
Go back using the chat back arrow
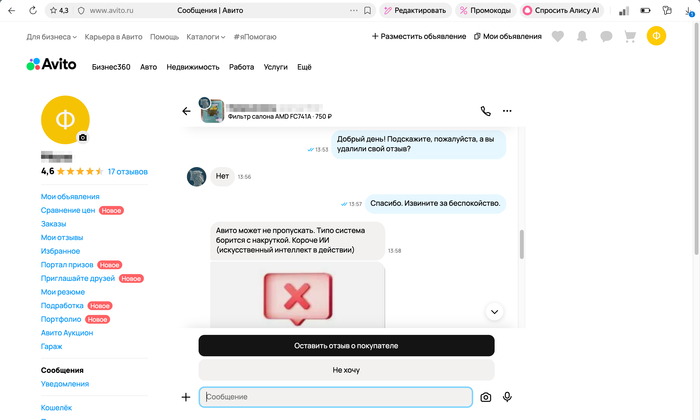point(186,111)
